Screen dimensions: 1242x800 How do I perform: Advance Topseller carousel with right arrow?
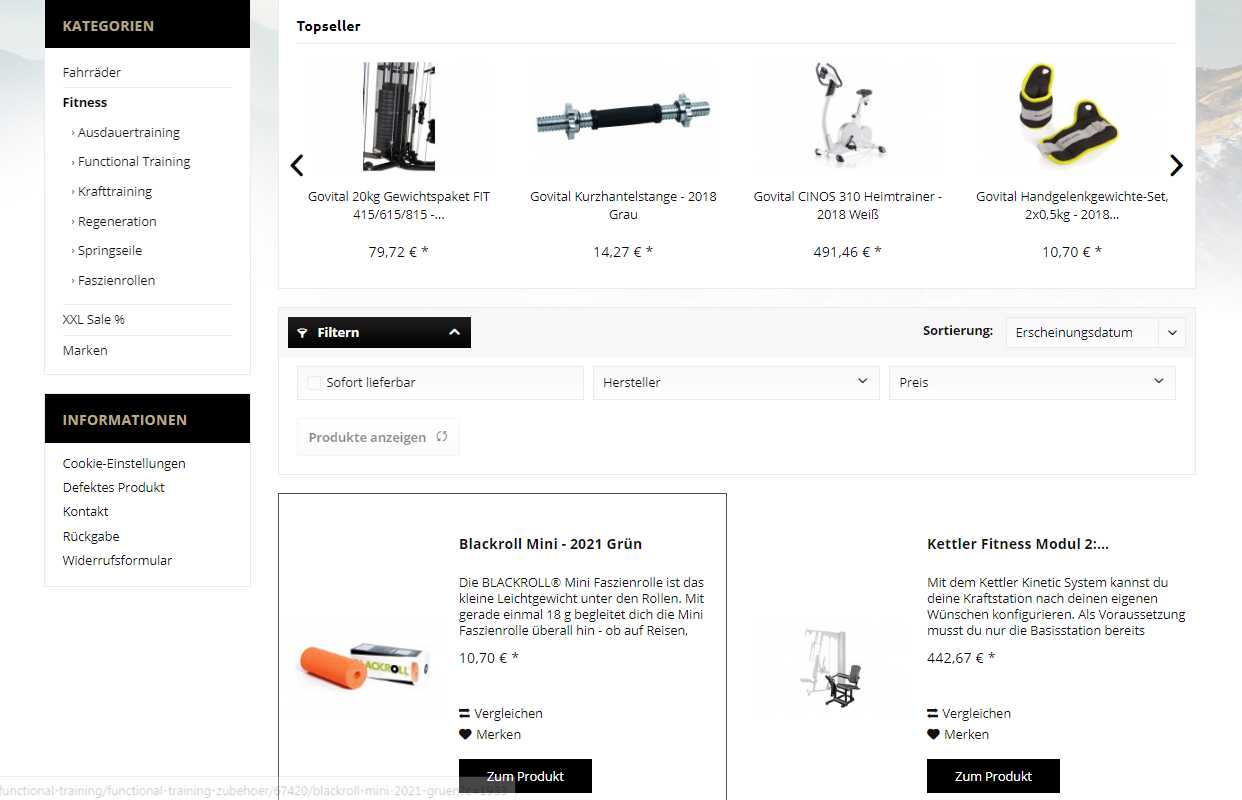[1176, 166]
